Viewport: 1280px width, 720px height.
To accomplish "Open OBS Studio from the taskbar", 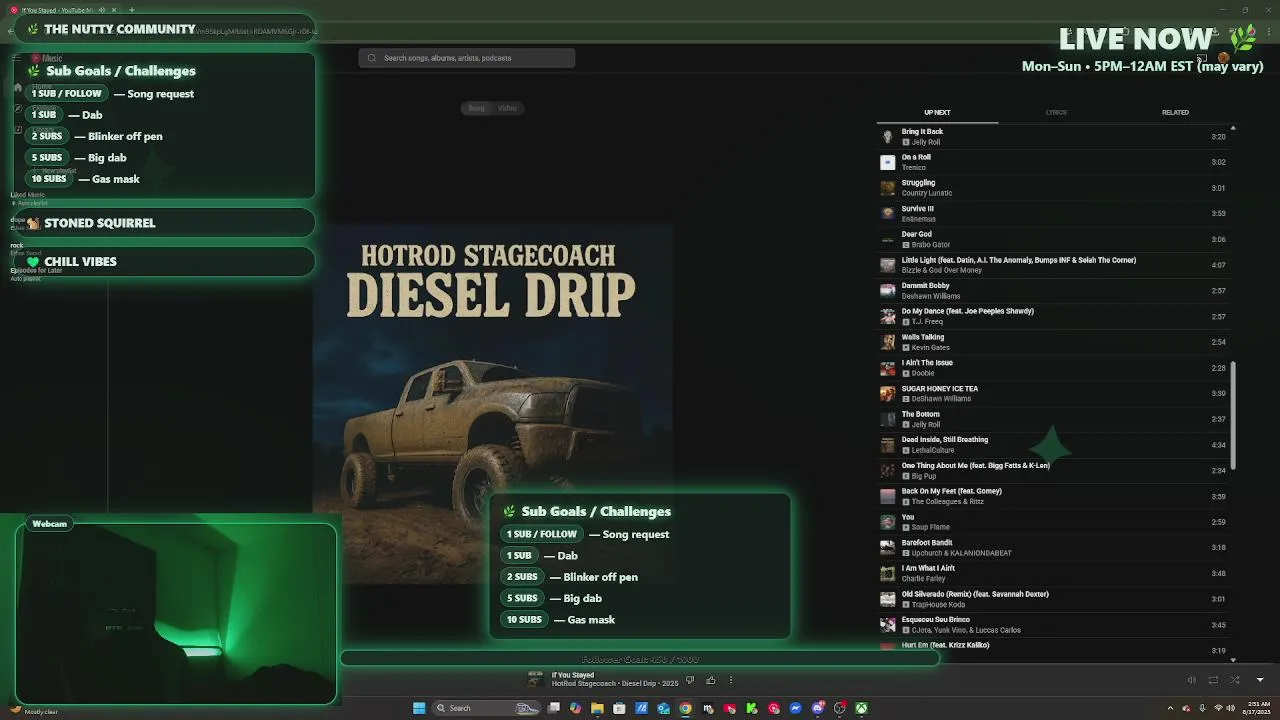I will [x=839, y=708].
